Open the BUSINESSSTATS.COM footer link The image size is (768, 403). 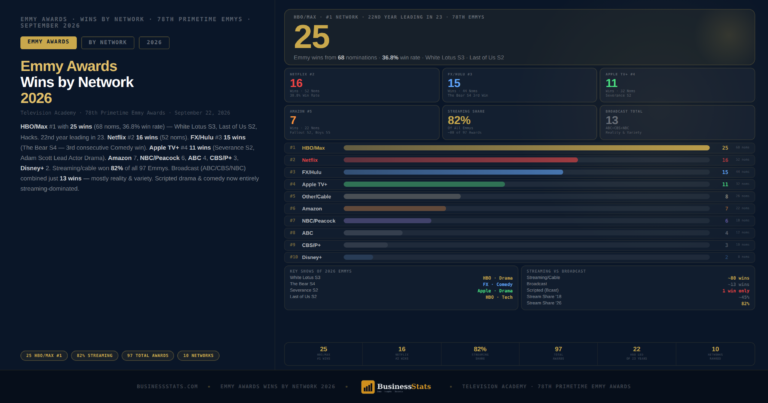point(167,387)
